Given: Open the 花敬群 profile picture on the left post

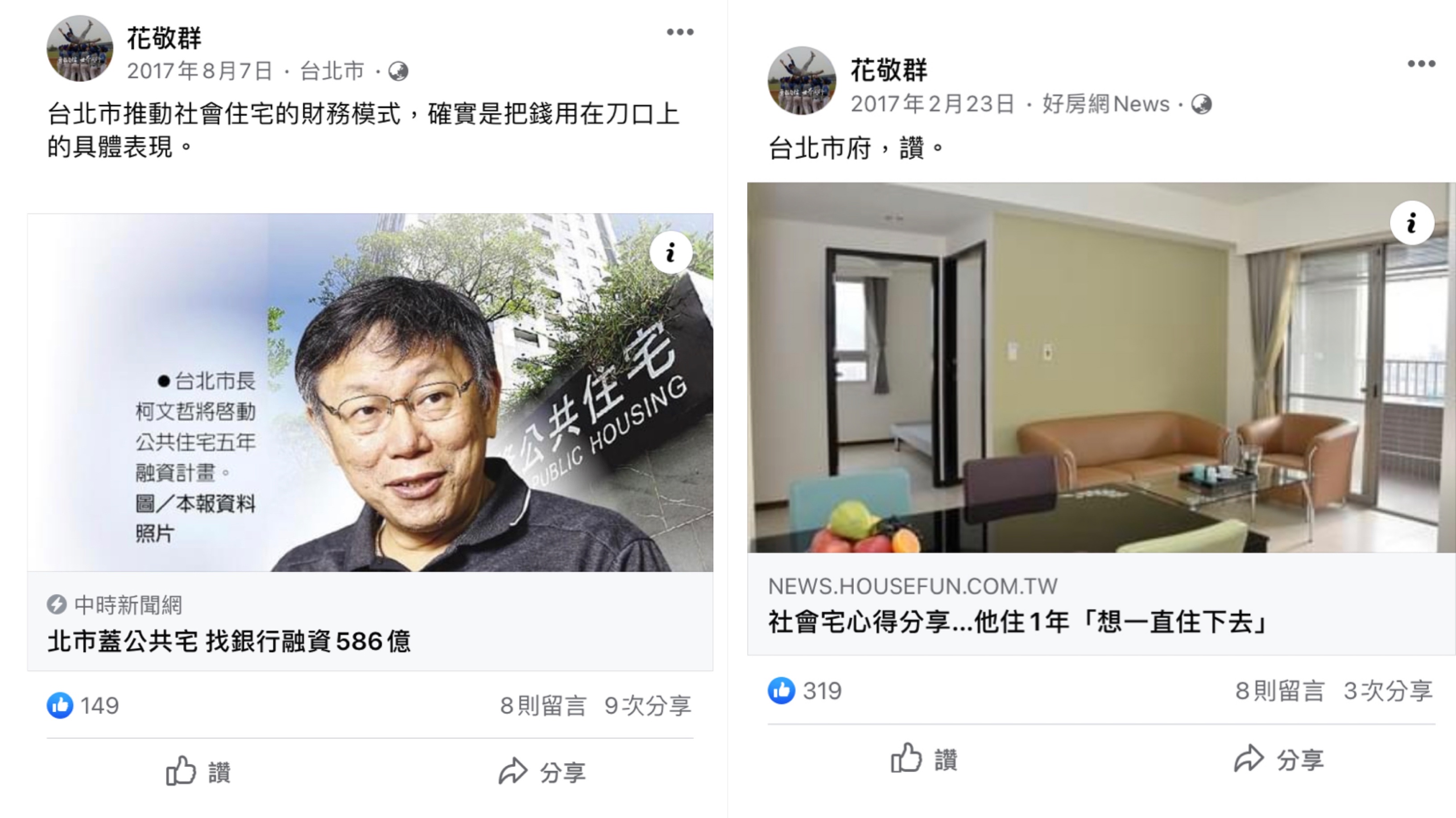Looking at the screenshot, I should point(80,48).
